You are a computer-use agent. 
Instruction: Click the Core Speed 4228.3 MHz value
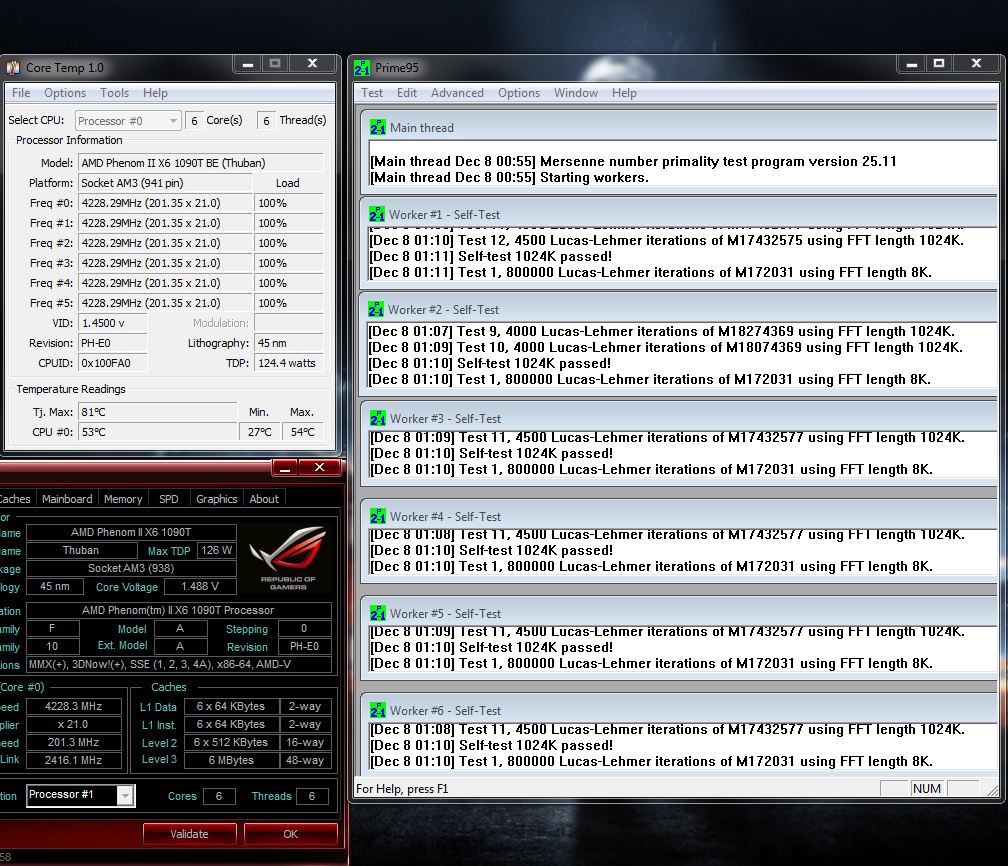point(73,706)
